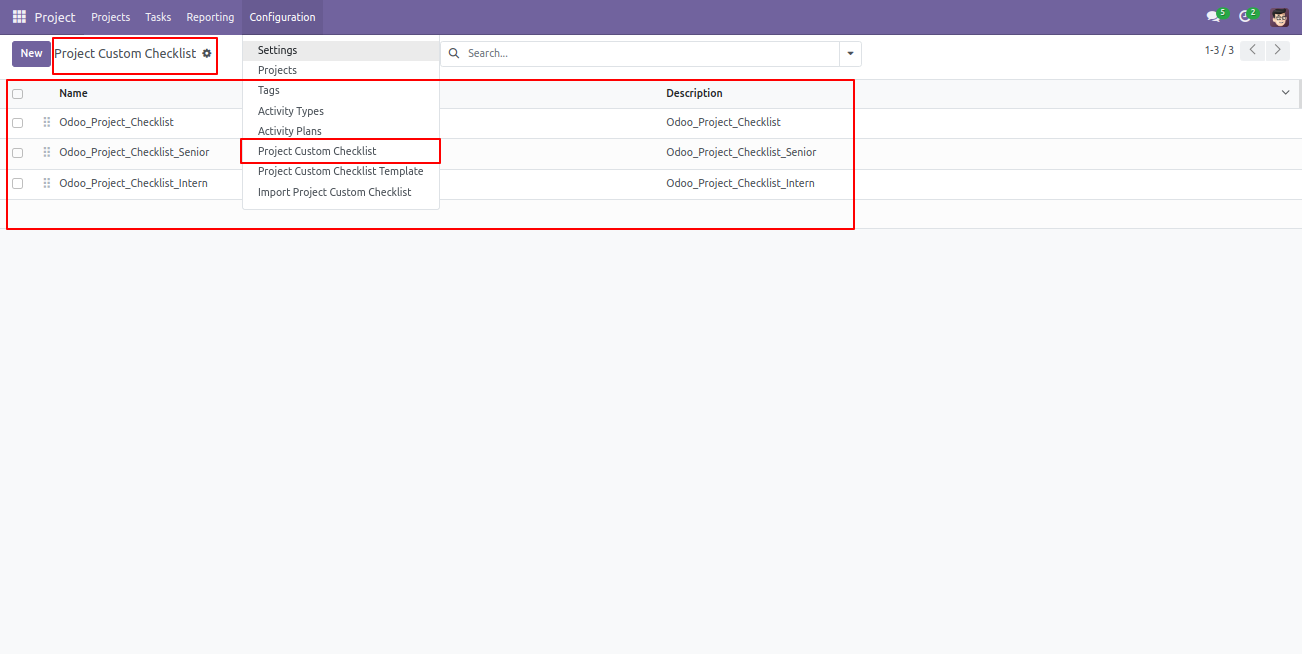Click the gear icon beside Project Custom Checklist
The image size is (1302, 654).
pos(207,53)
